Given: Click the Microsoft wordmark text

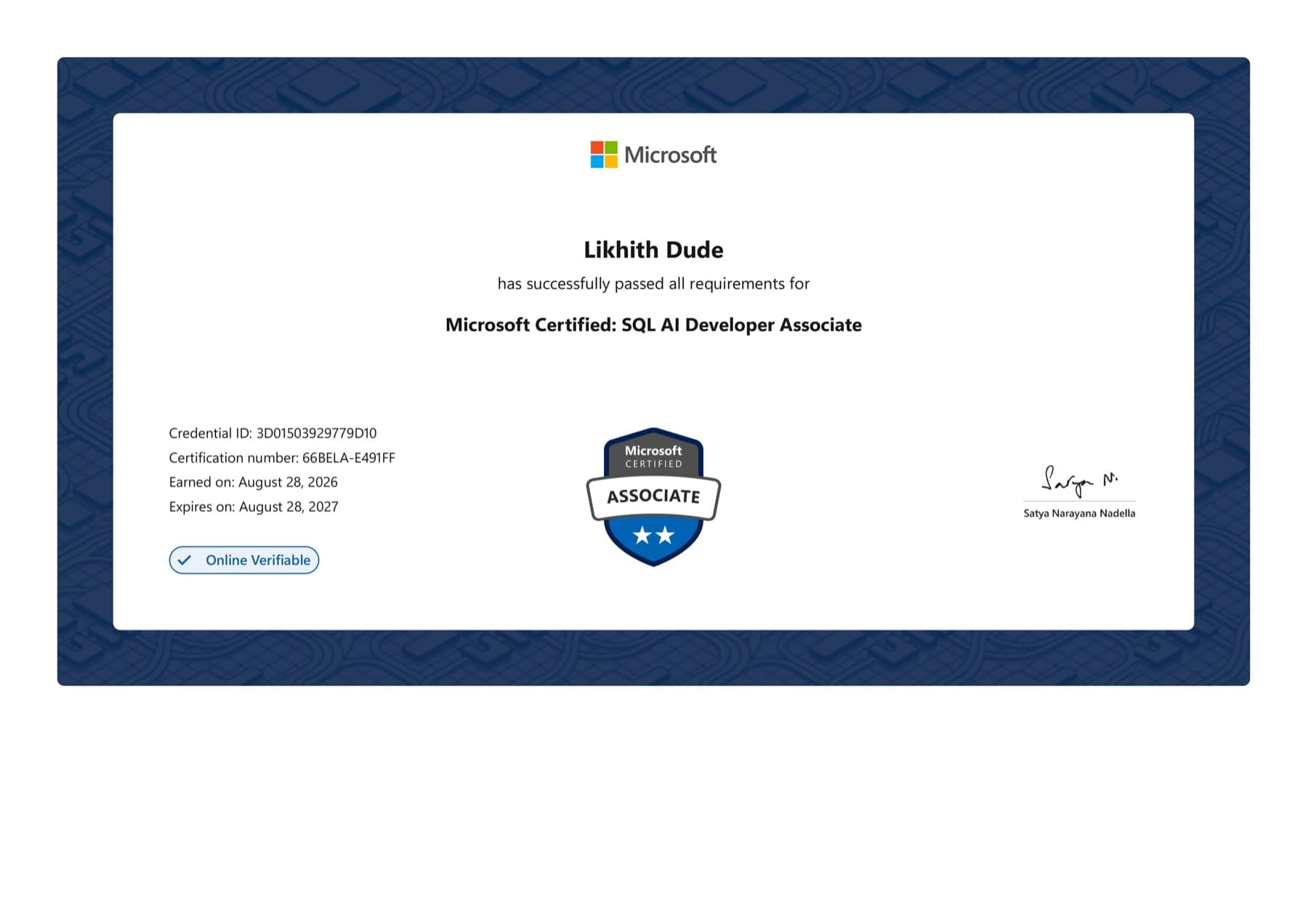Looking at the screenshot, I should pos(670,155).
